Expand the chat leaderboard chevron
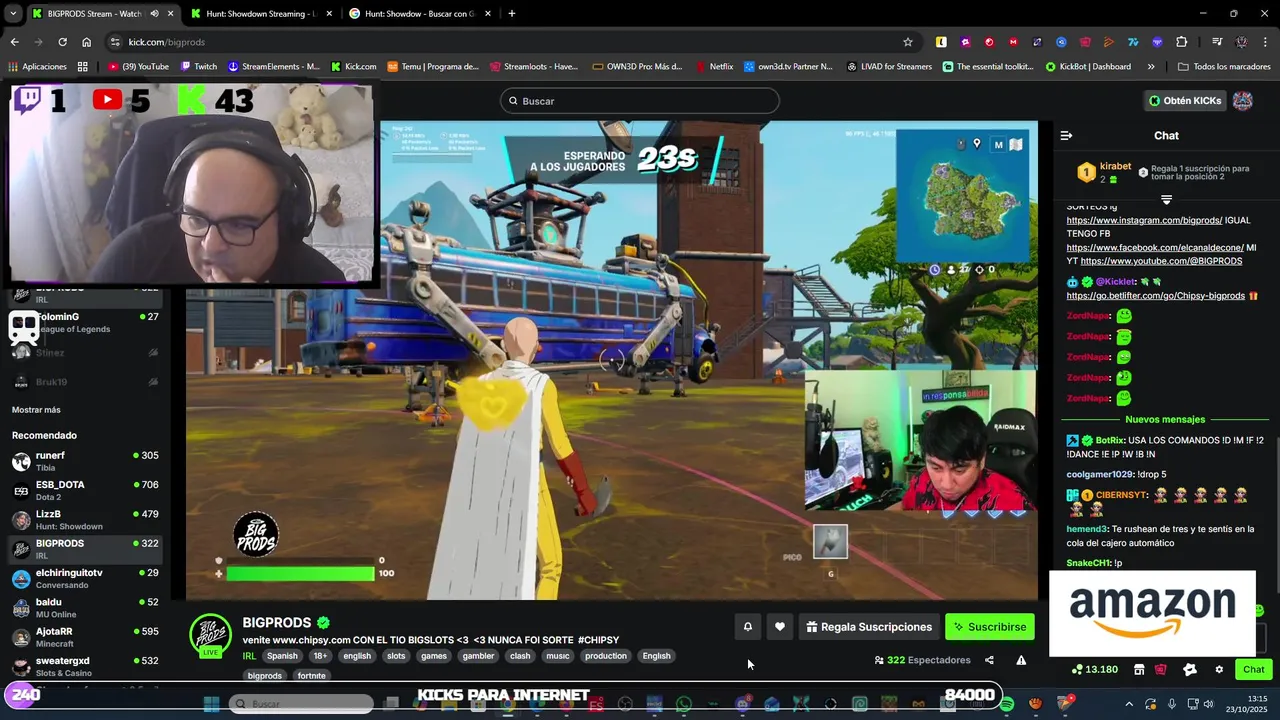The image size is (1280, 720). (1166, 200)
